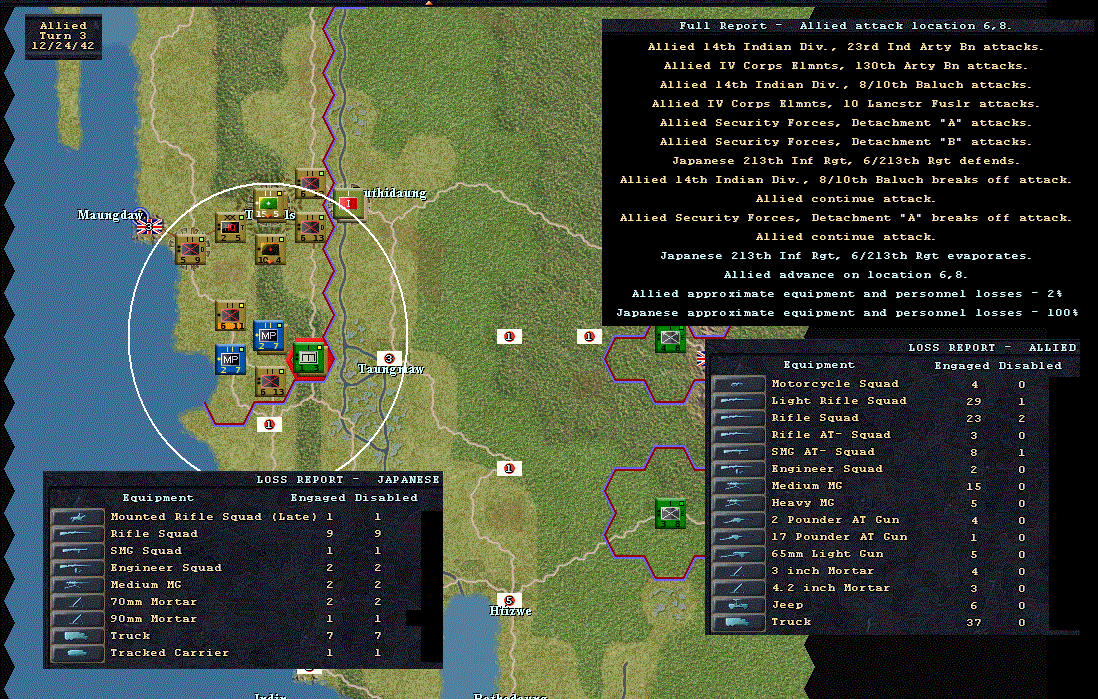The height and width of the screenshot is (699, 1098).
Task: Click the Japanese 'Disabled' column header
Action: click(x=386, y=498)
